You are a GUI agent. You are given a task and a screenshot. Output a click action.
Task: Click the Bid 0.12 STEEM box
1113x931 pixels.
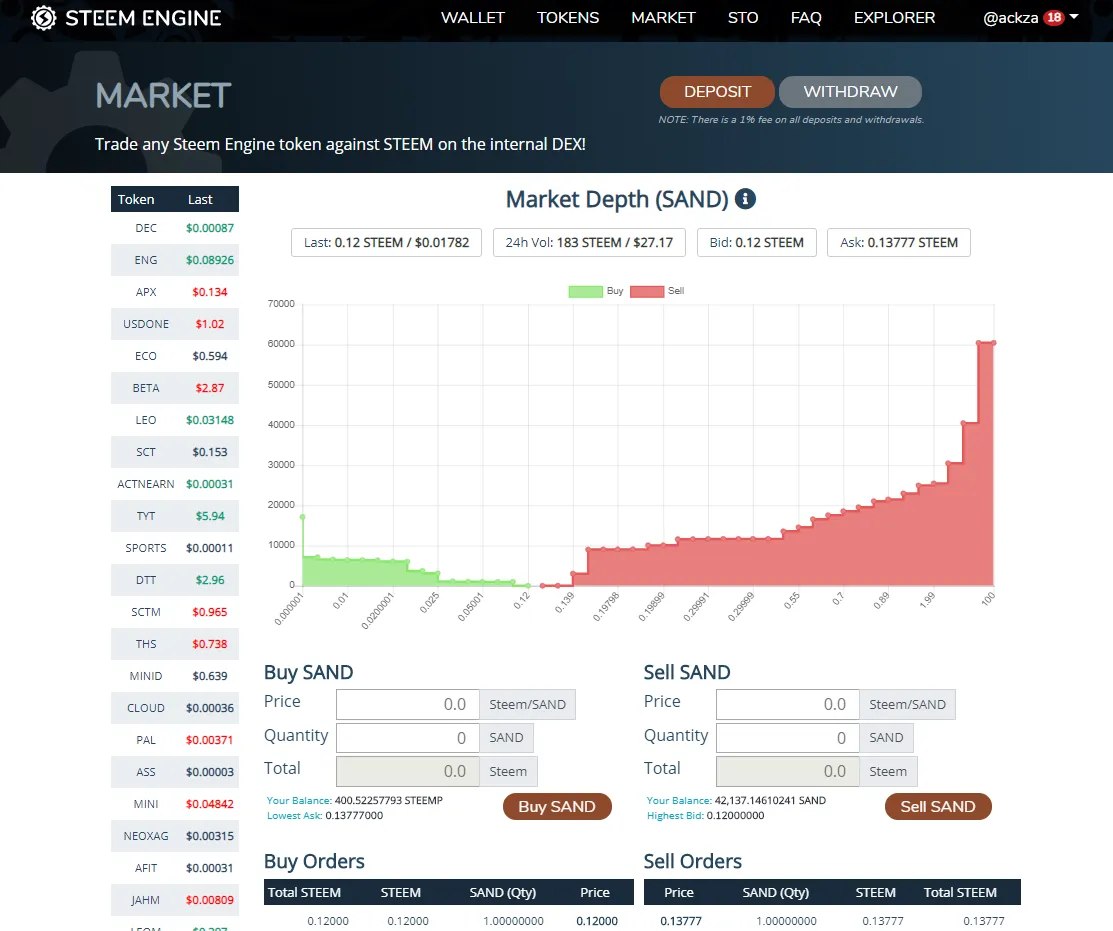point(757,242)
